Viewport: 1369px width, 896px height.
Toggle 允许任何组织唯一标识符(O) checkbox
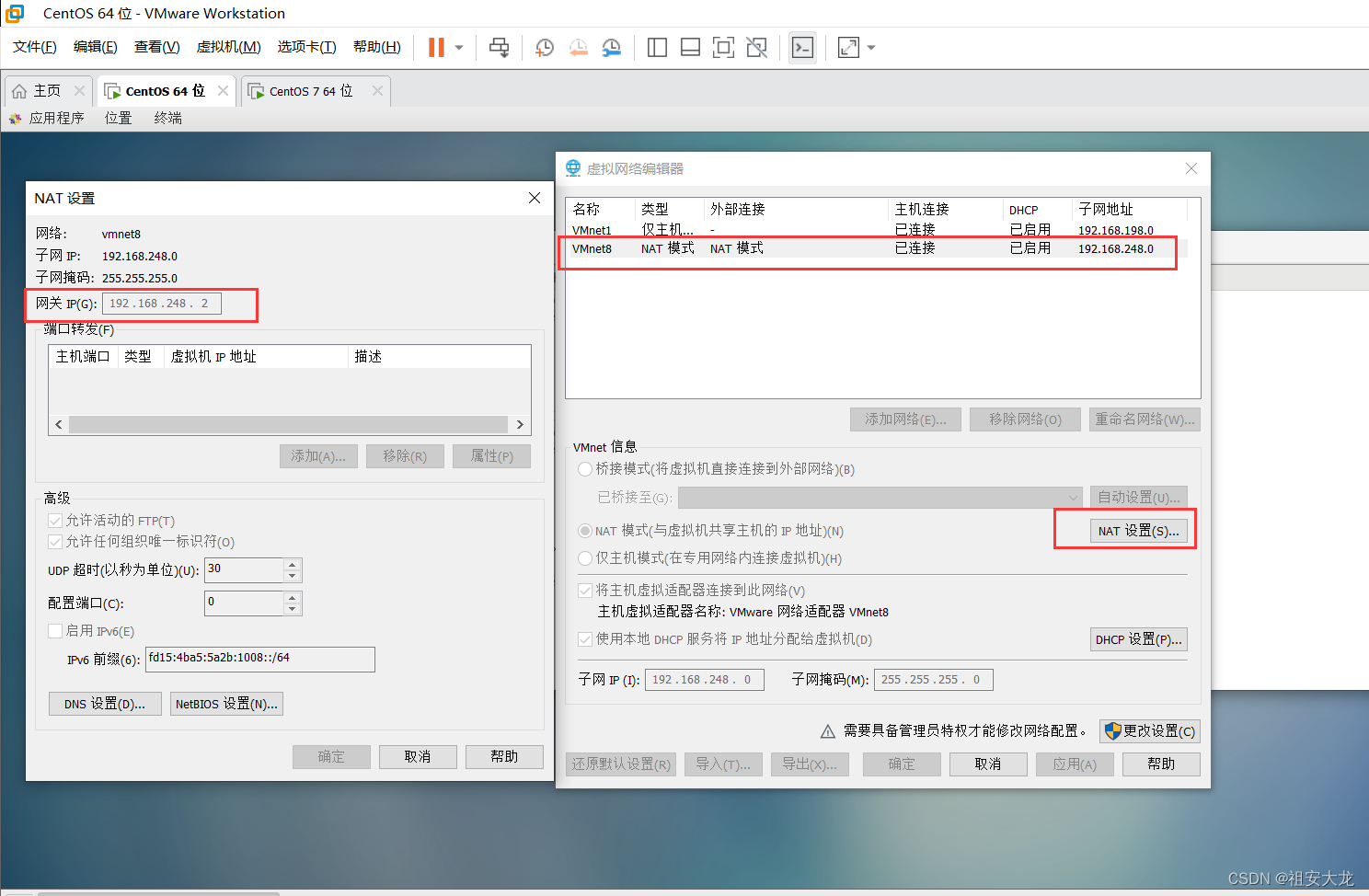coord(55,542)
